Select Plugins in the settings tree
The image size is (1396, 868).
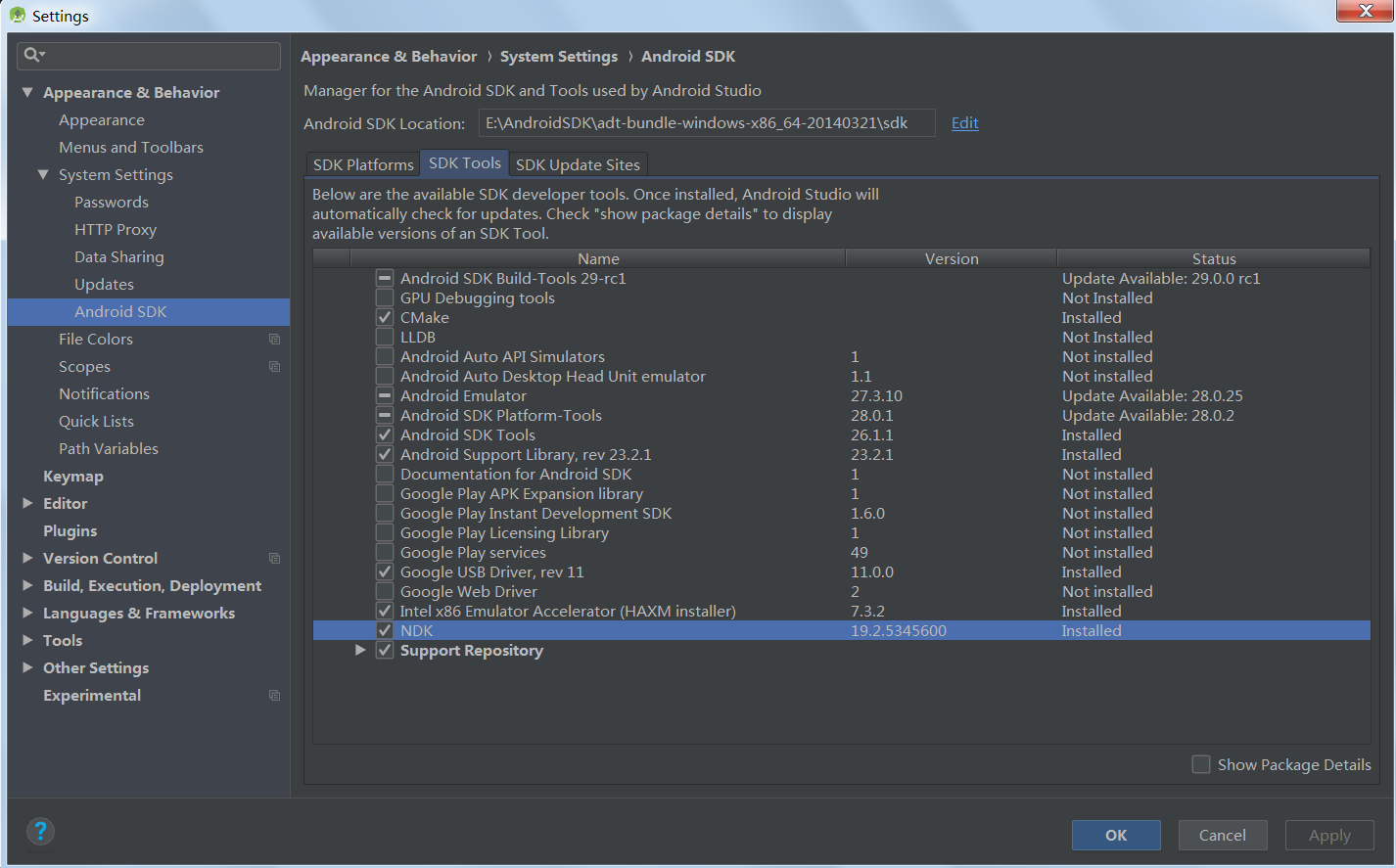pyautogui.click(x=70, y=530)
